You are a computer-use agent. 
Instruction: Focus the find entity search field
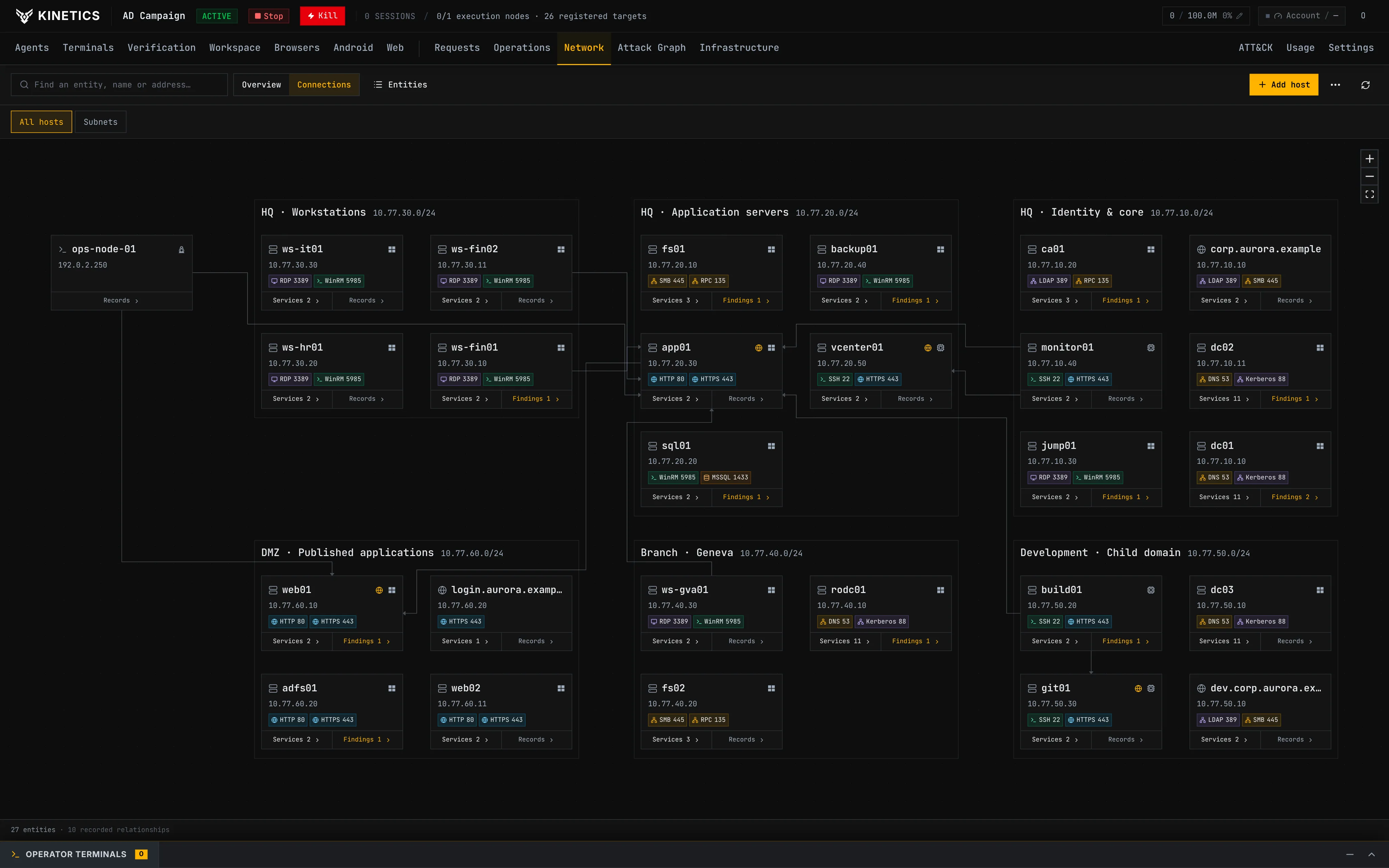coord(119,85)
